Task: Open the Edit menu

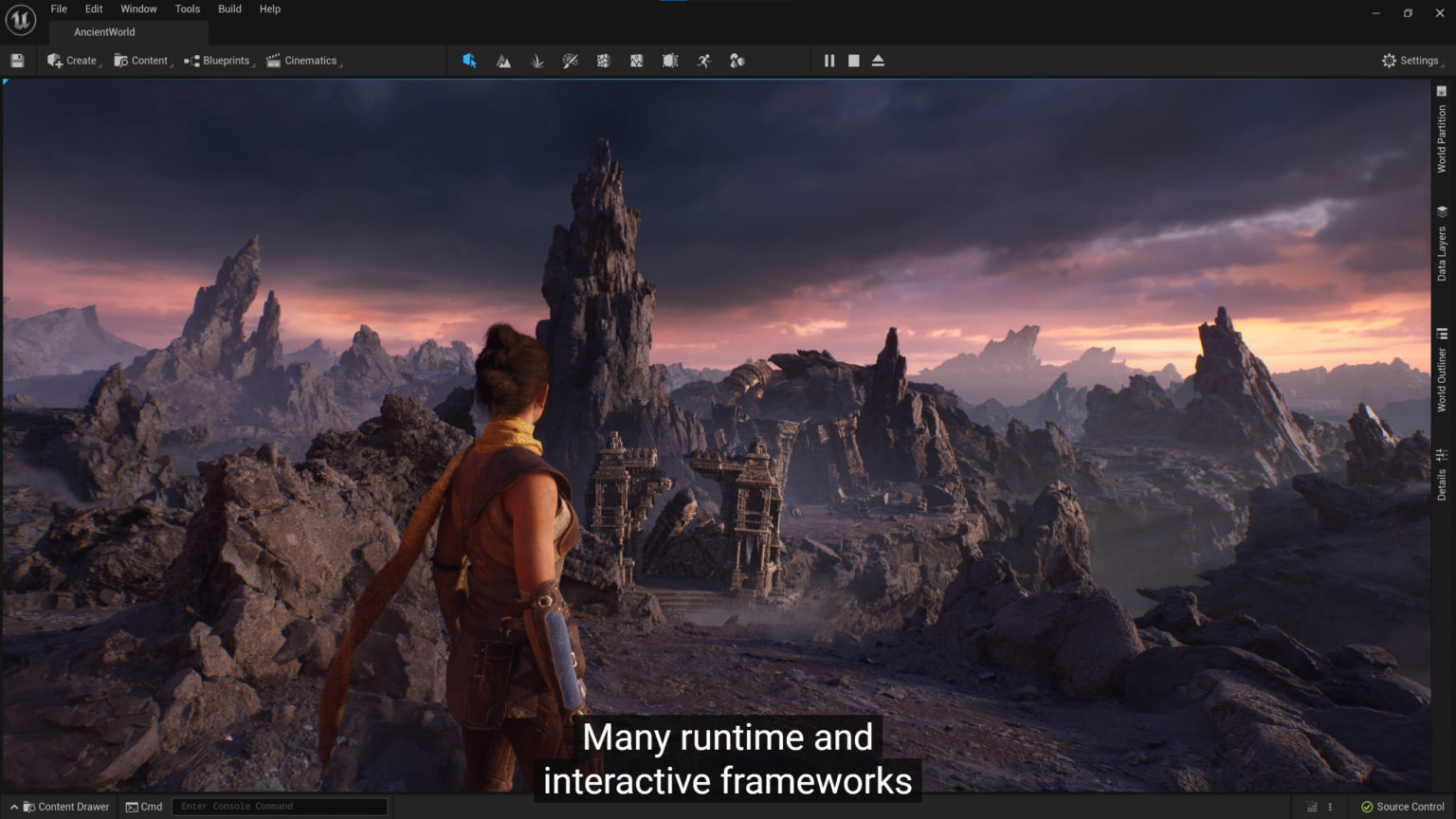Action: pos(94,9)
